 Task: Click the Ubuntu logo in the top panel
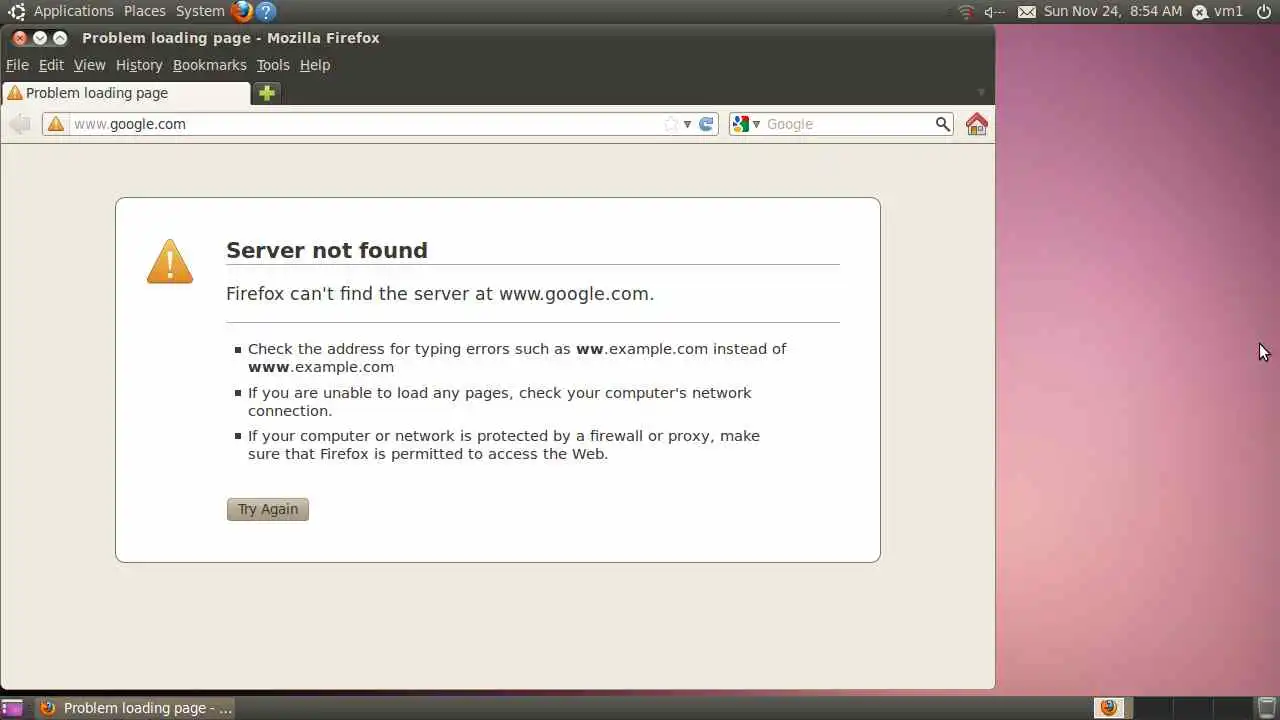click(x=17, y=11)
